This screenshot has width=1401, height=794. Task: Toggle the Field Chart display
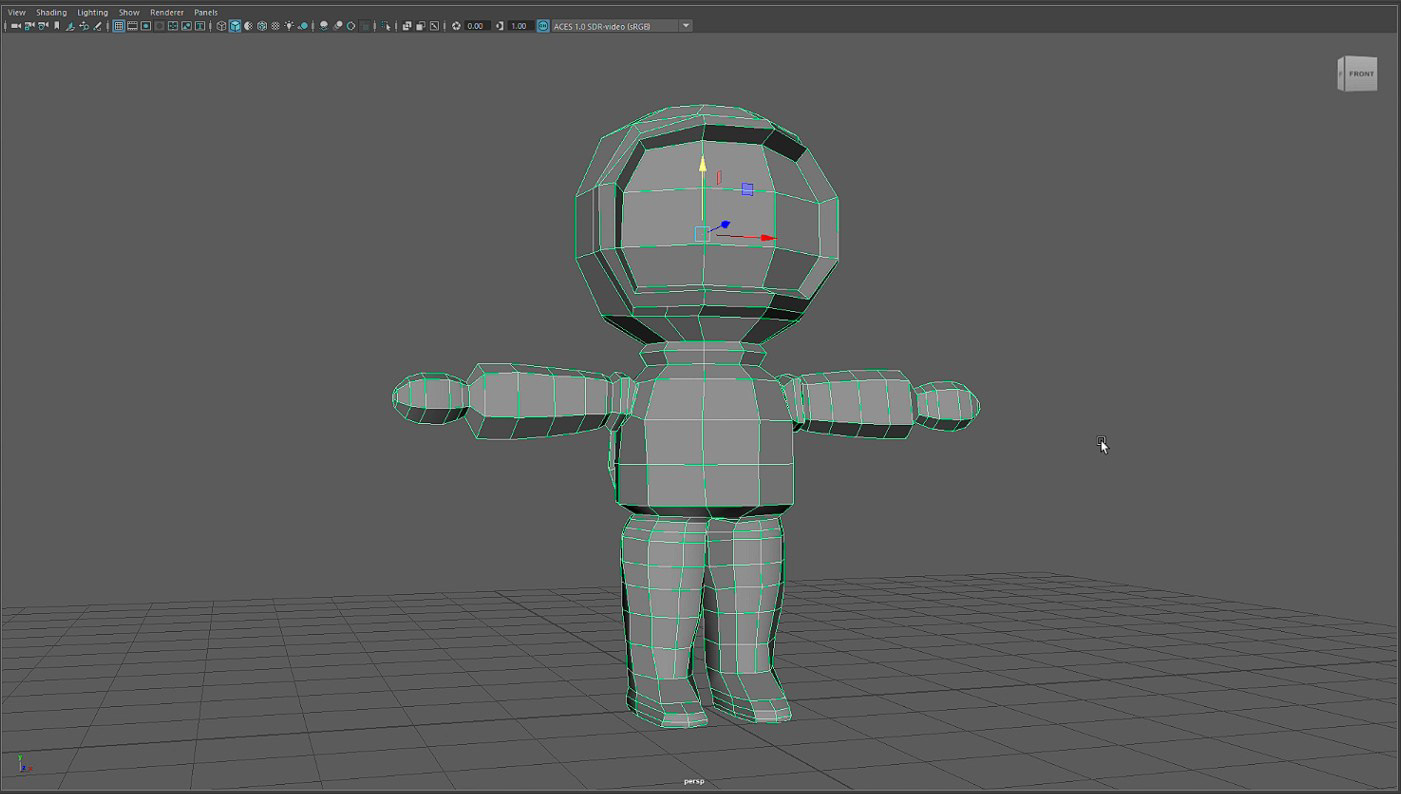[172, 26]
